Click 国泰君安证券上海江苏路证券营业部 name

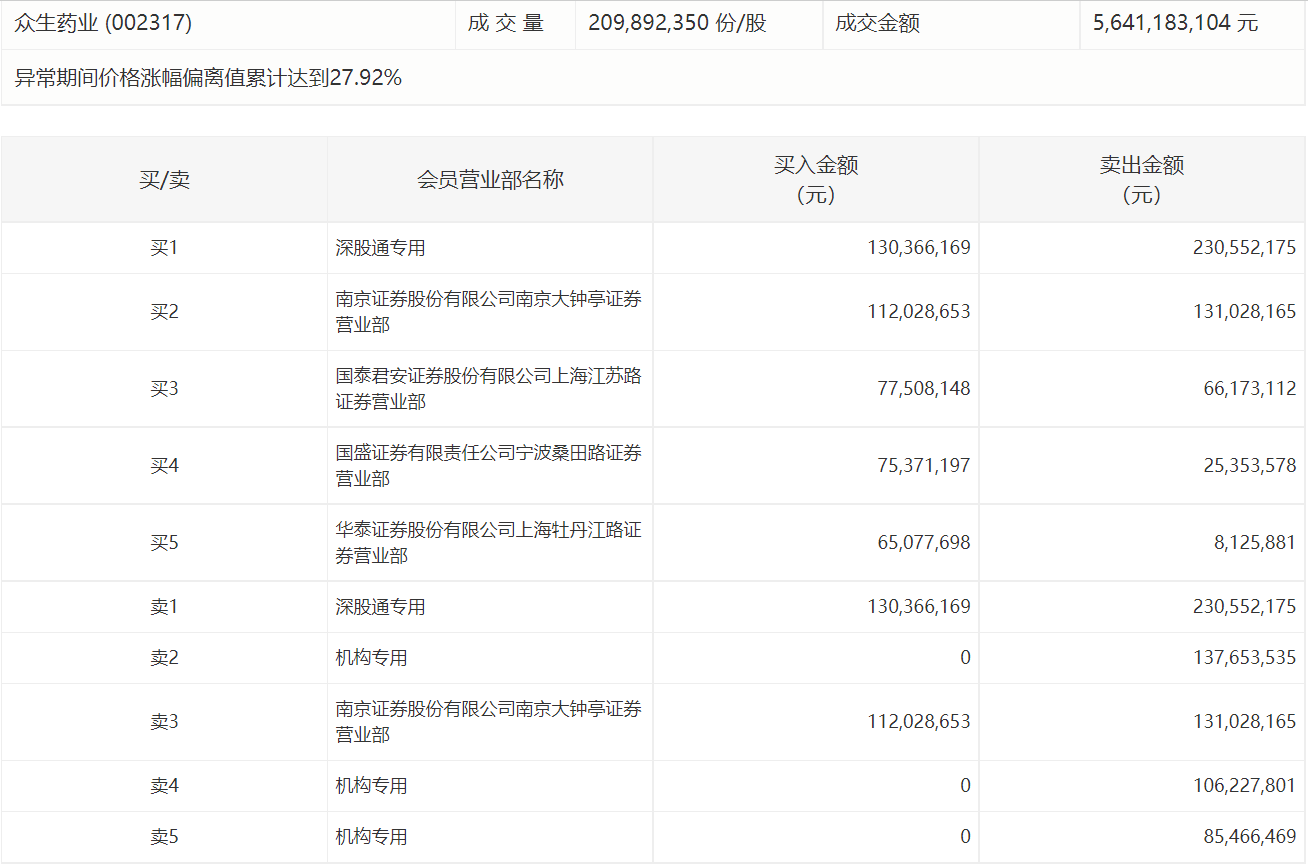point(489,389)
